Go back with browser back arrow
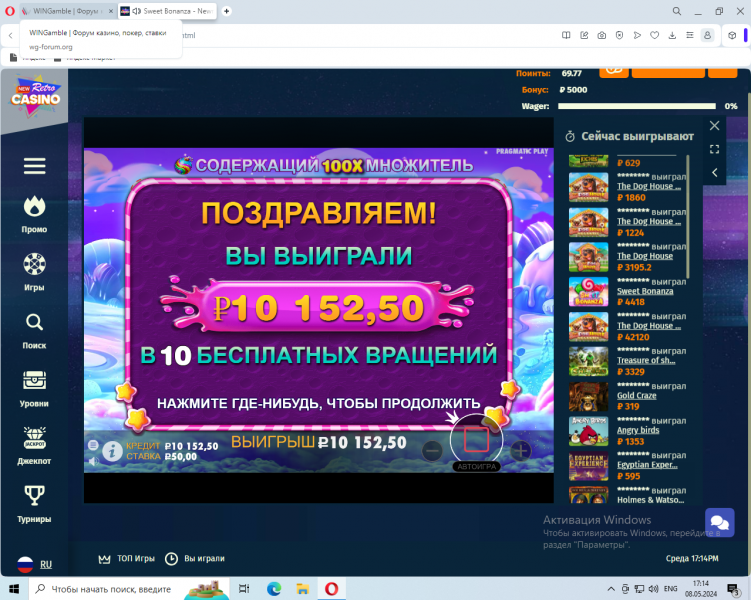The width and height of the screenshot is (751, 600). pyautogui.click(x=11, y=35)
